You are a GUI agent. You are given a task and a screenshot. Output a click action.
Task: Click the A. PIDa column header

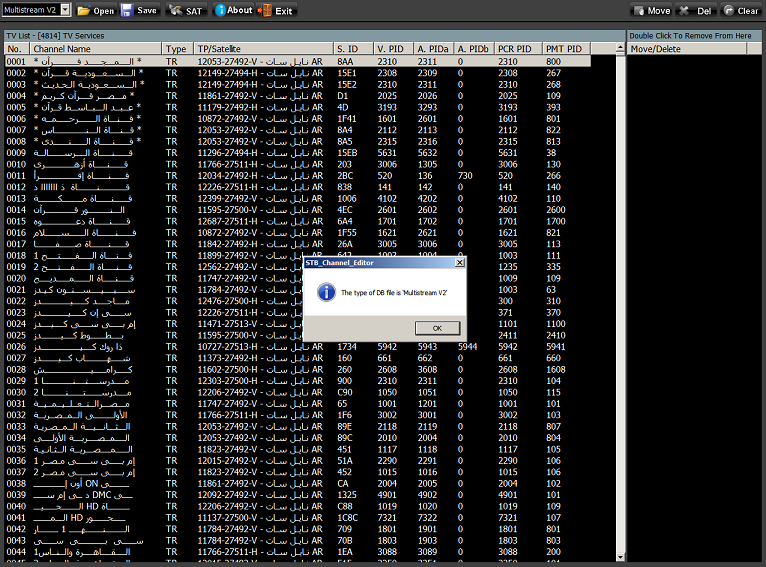434,49
